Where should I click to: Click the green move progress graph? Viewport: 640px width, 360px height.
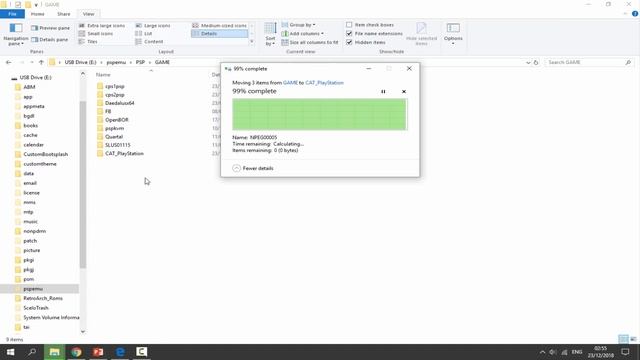tap(319, 115)
